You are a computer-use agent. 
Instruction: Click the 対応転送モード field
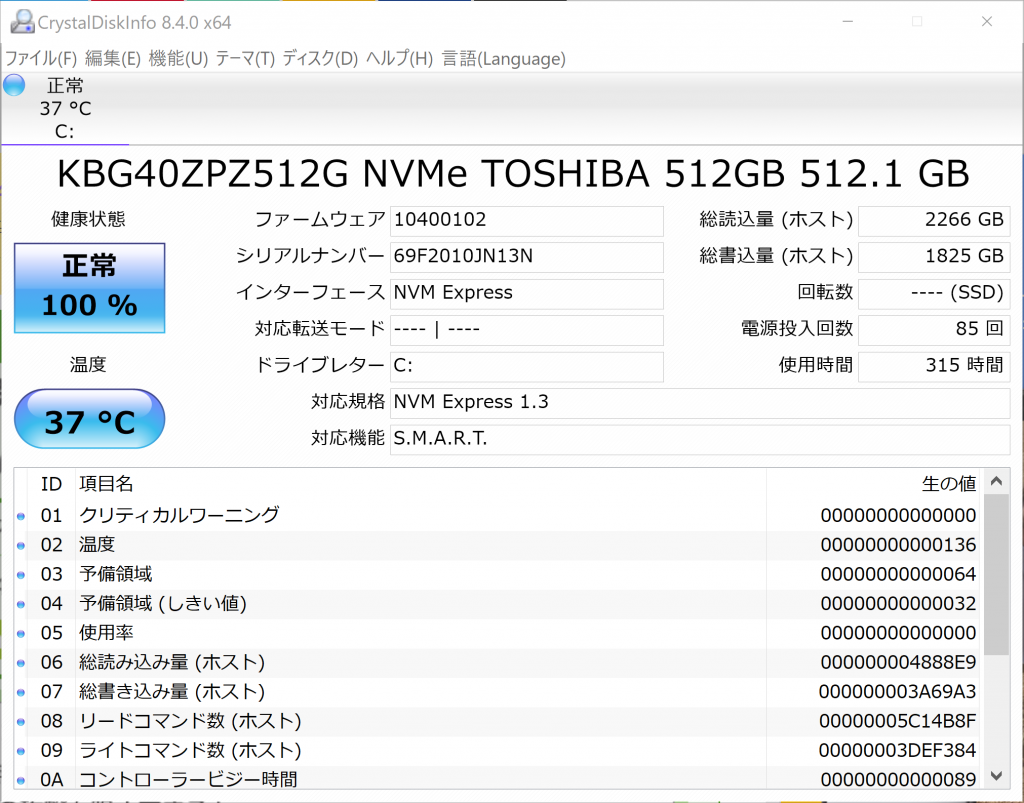(x=527, y=330)
